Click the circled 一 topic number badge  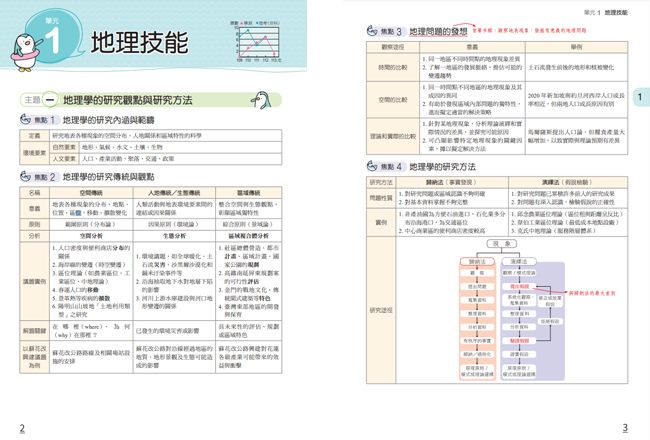coord(51,100)
